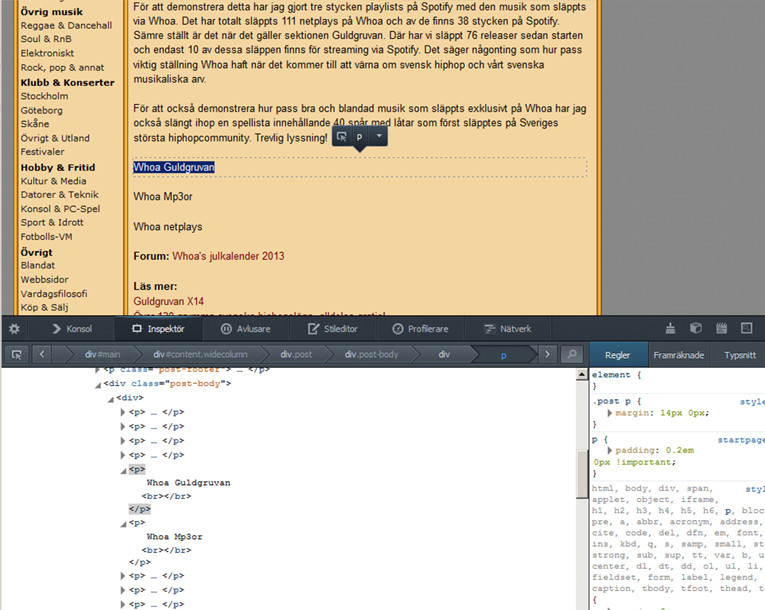Click the breadcrumb scroll left arrow

pos(42,354)
